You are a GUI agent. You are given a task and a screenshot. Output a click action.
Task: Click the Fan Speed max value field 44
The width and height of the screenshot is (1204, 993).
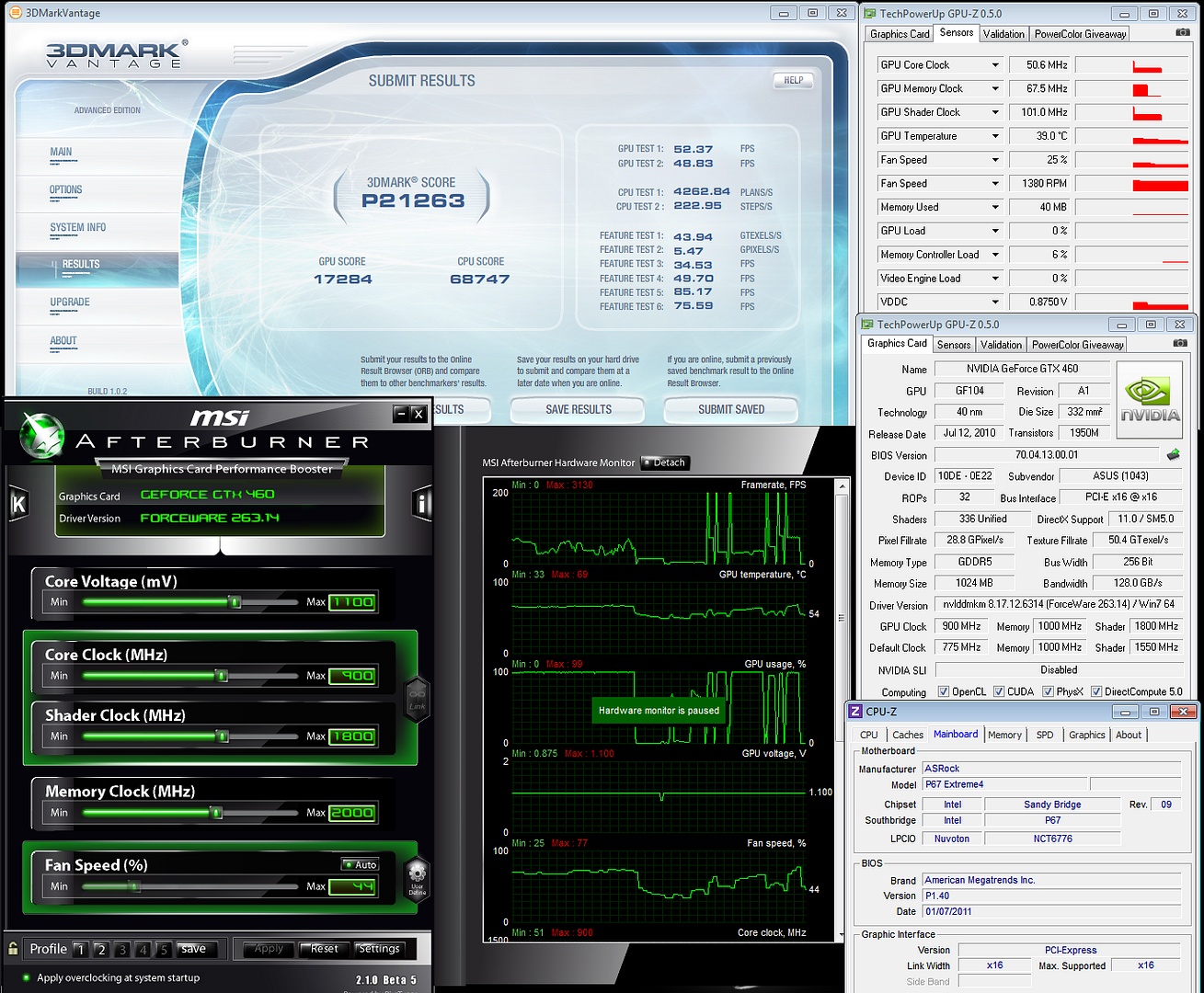click(353, 886)
